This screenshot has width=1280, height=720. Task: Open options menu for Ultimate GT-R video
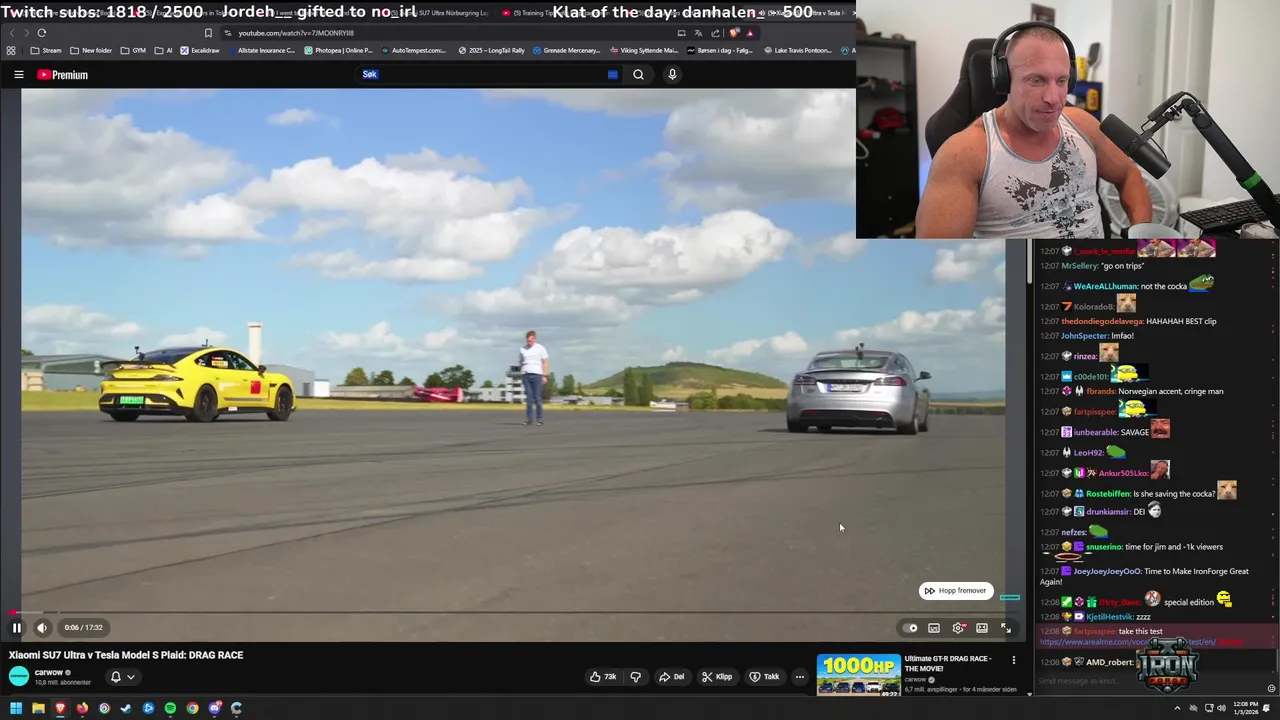(1013, 660)
